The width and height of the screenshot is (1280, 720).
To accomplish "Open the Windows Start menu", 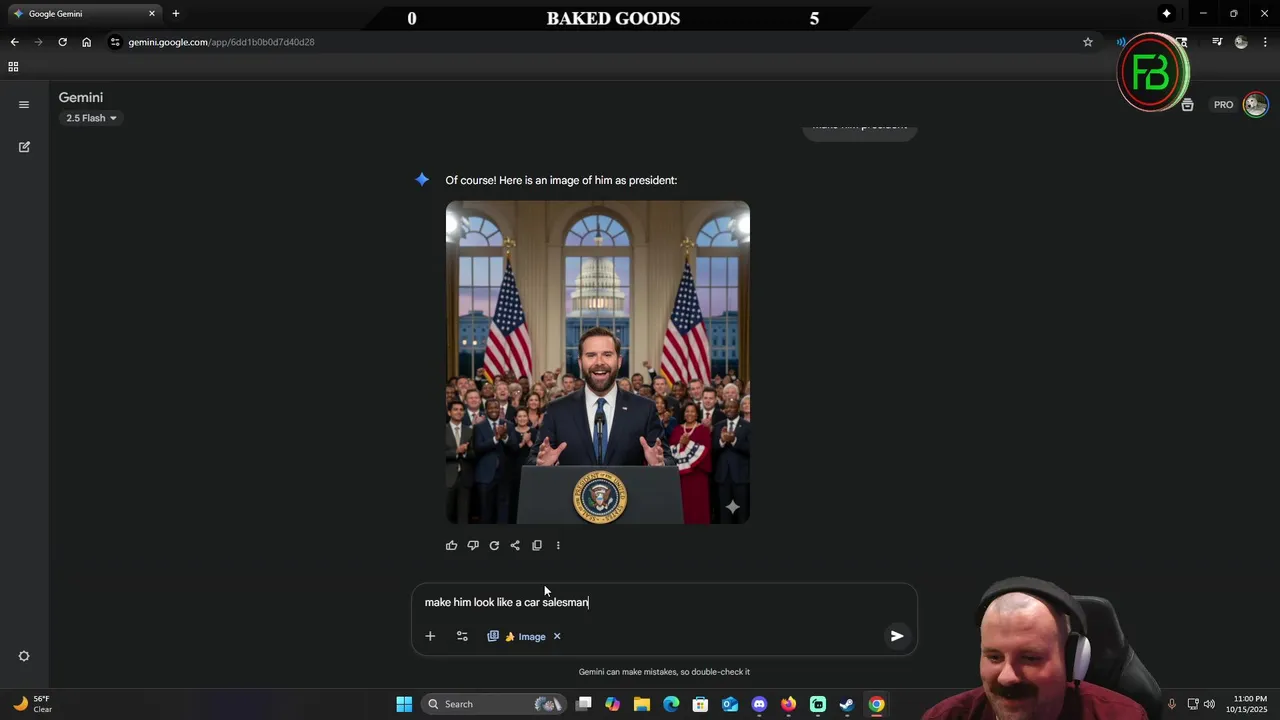I will click(404, 704).
